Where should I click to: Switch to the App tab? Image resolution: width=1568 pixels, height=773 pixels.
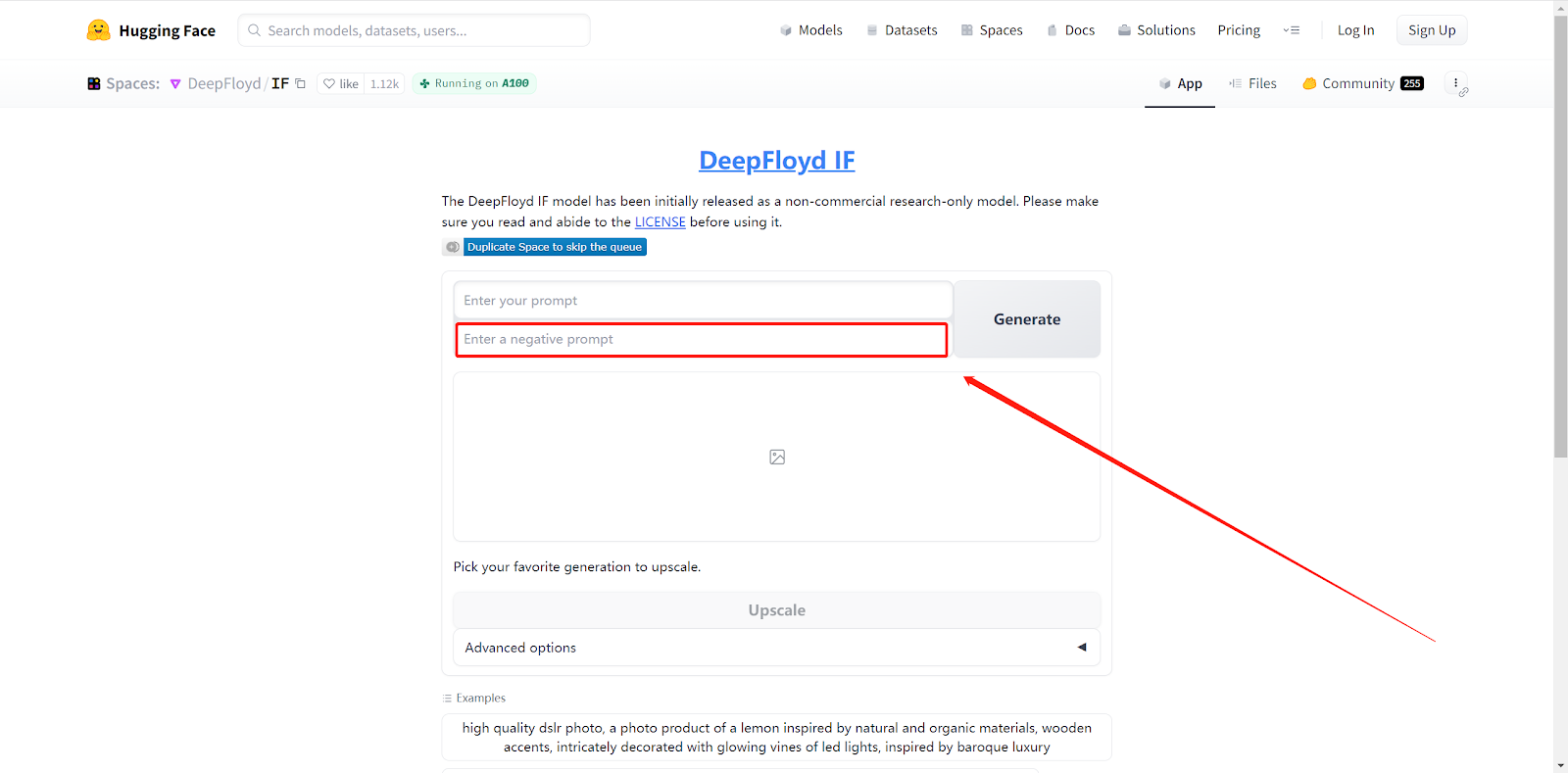1180,83
